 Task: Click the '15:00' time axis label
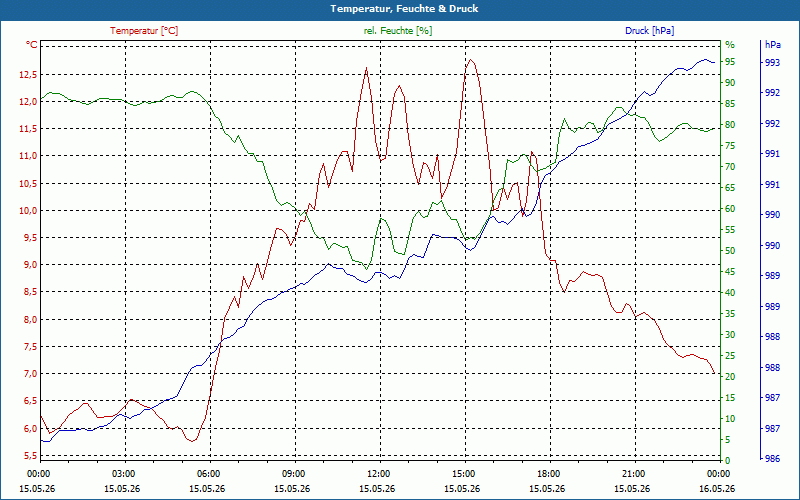tap(463, 473)
